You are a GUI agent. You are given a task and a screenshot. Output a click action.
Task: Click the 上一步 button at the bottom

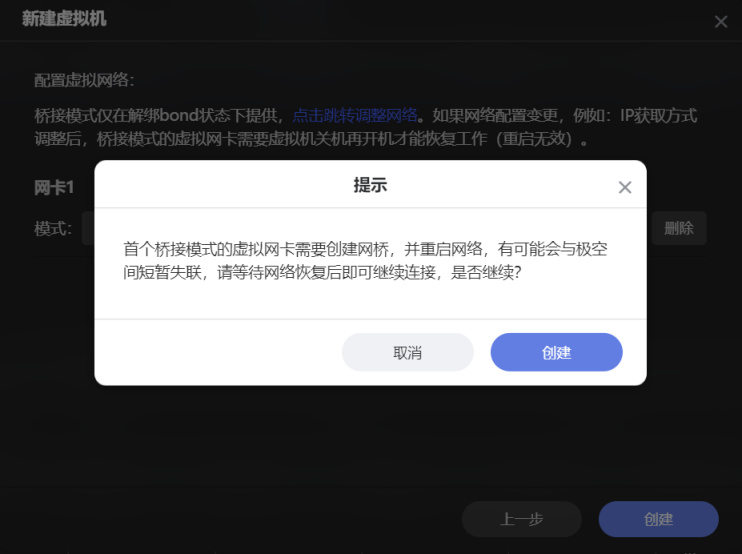(x=521, y=519)
